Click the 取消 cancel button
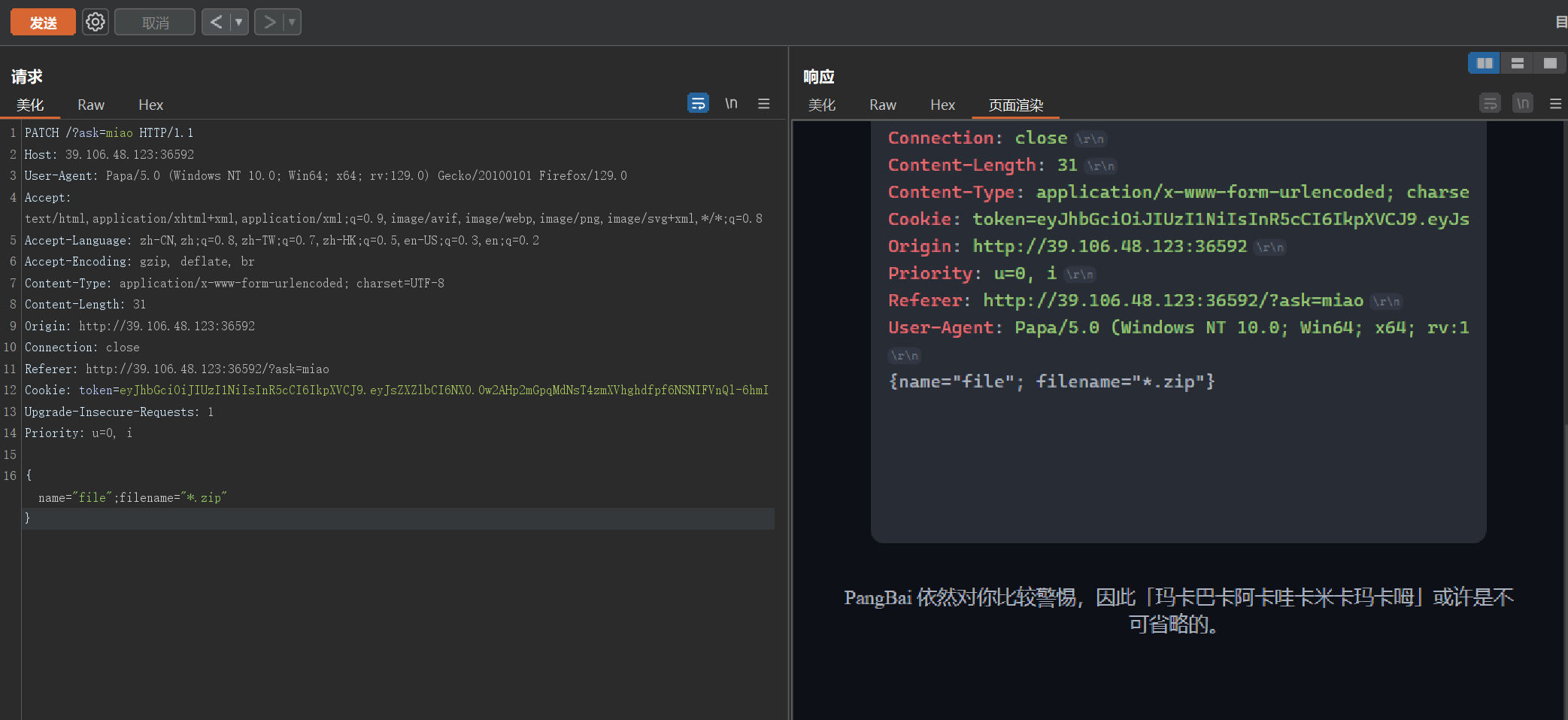Screen dimensions: 1568x720 [155, 23]
